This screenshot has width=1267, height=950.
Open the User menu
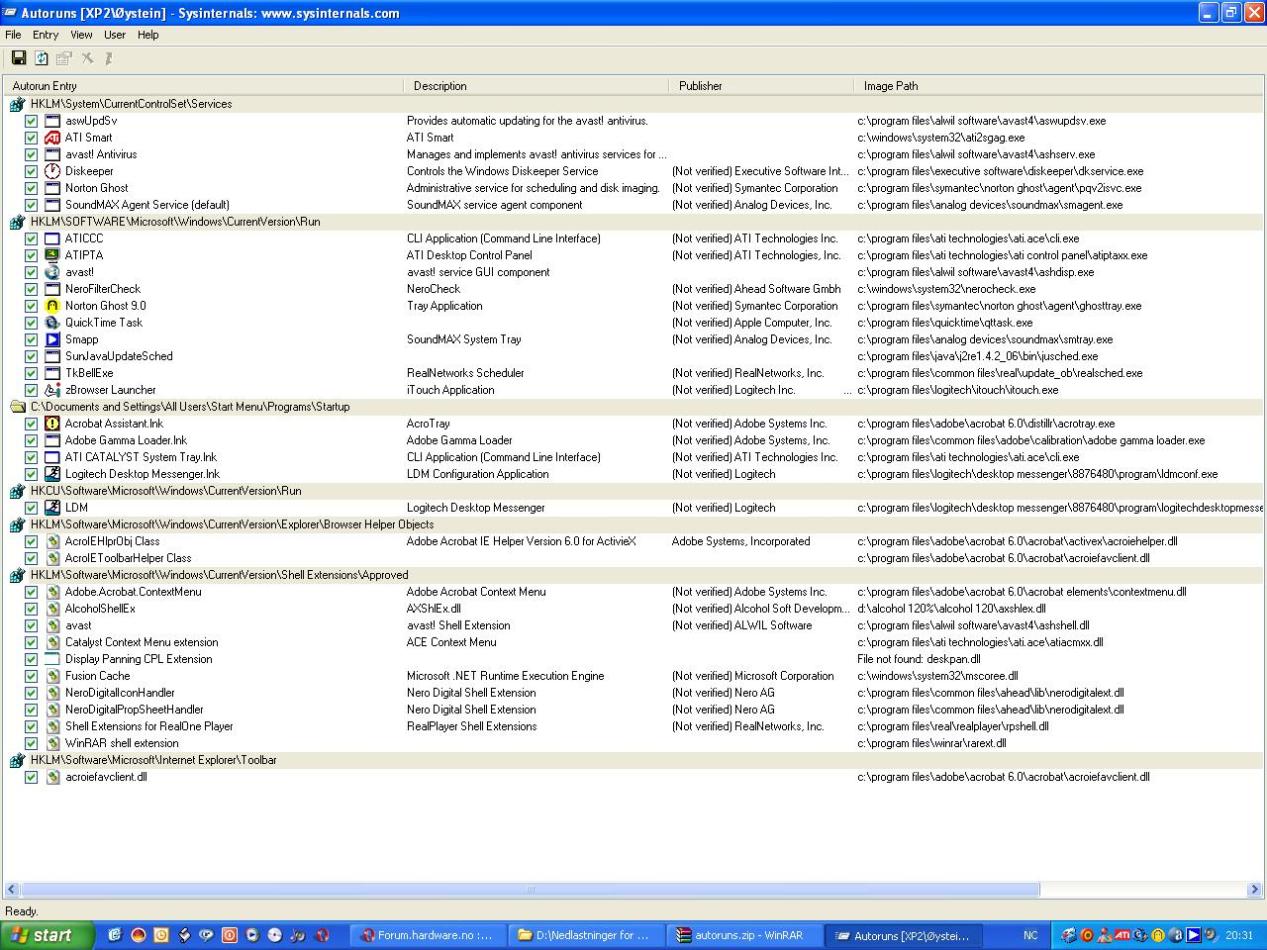(115, 34)
